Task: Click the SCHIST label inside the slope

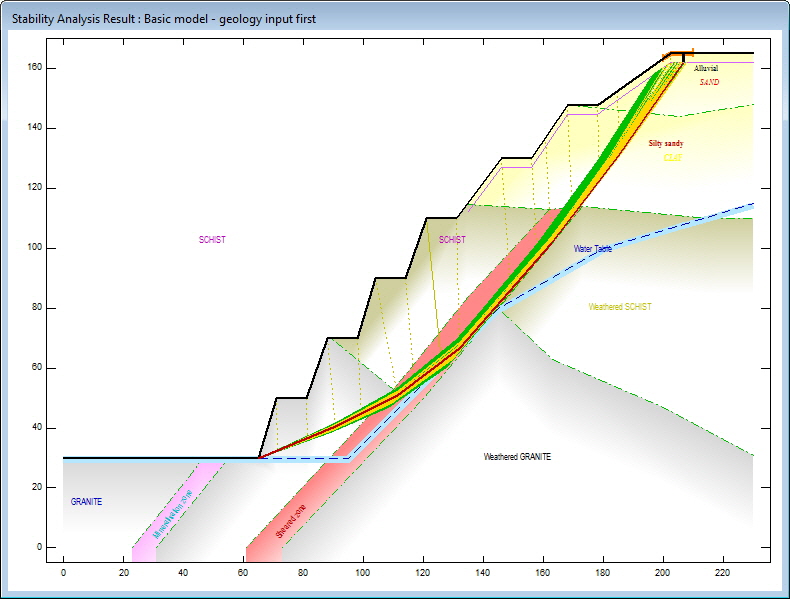Action: tap(452, 240)
